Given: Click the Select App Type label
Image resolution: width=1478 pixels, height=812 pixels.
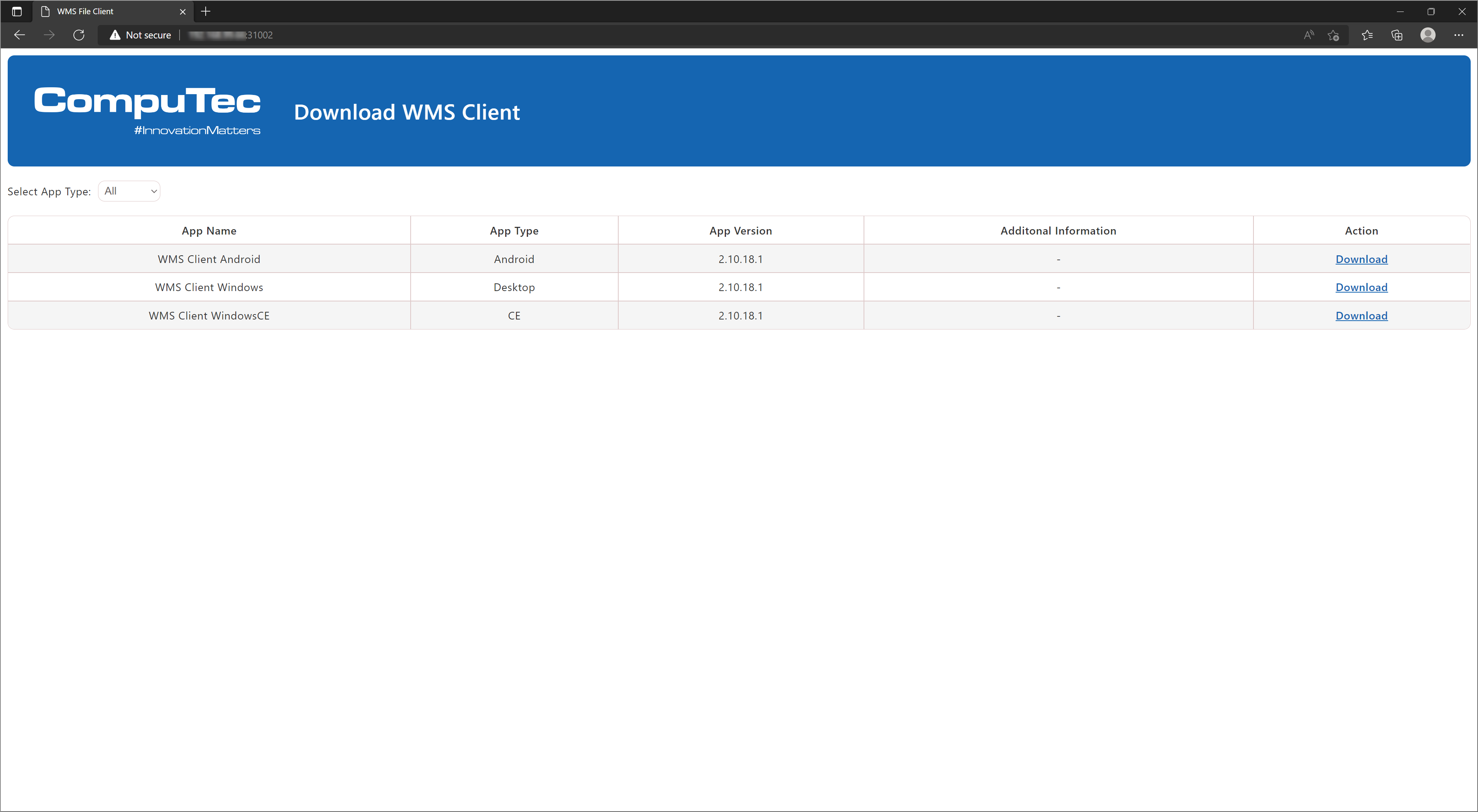Looking at the screenshot, I should (49, 192).
